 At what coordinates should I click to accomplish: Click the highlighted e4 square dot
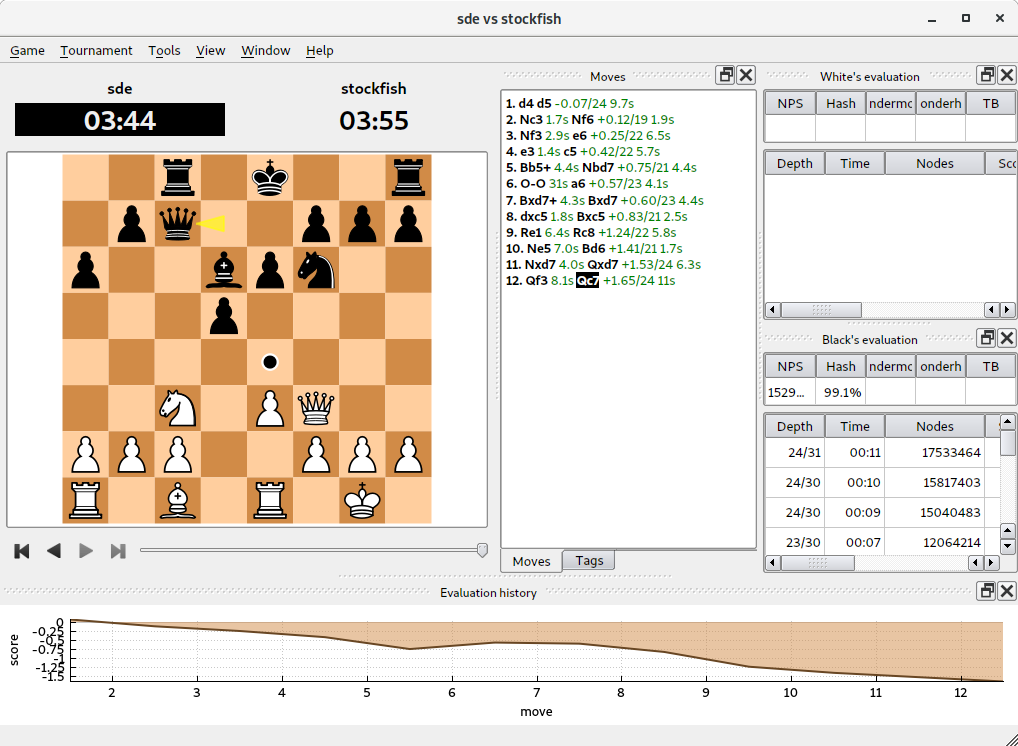tap(270, 362)
